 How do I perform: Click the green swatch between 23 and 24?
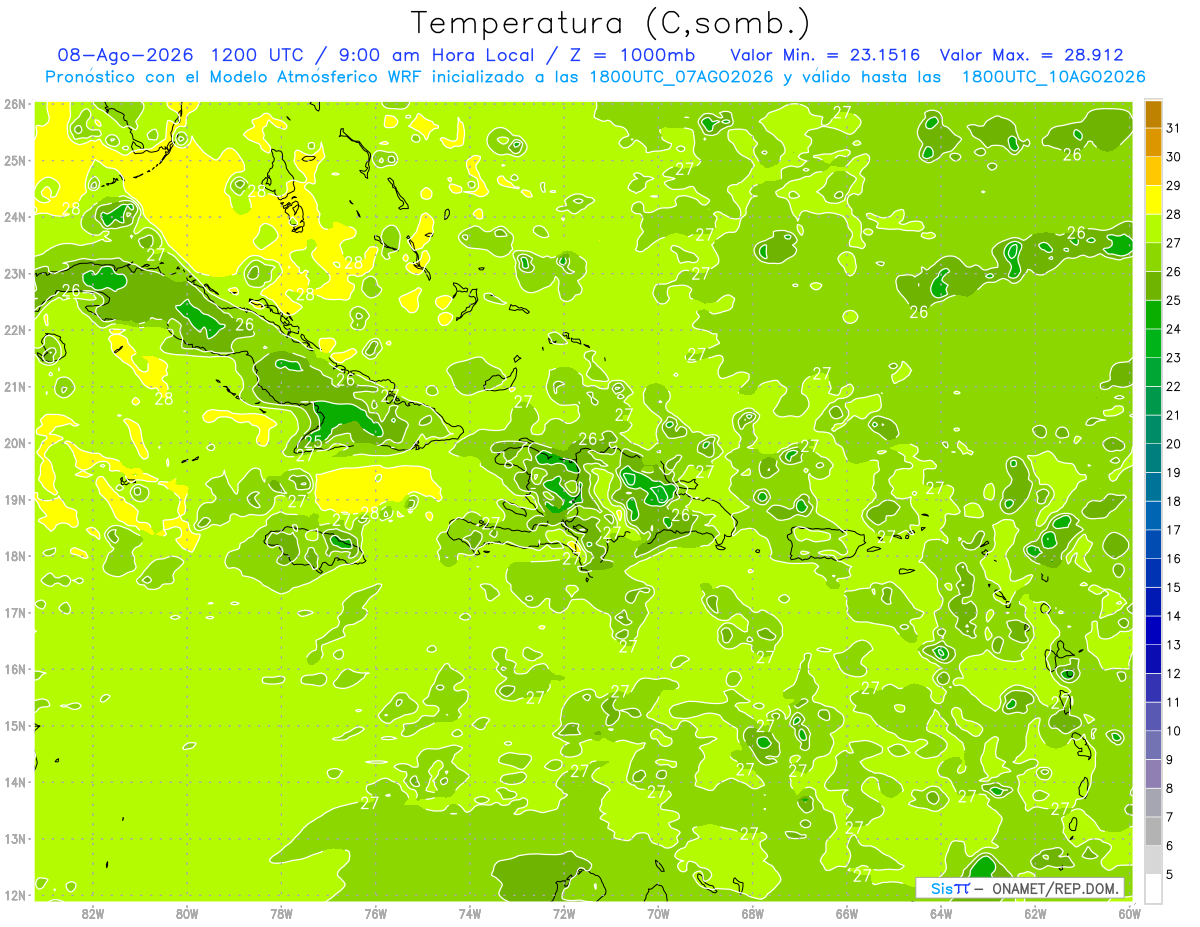pyautogui.click(x=1153, y=343)
